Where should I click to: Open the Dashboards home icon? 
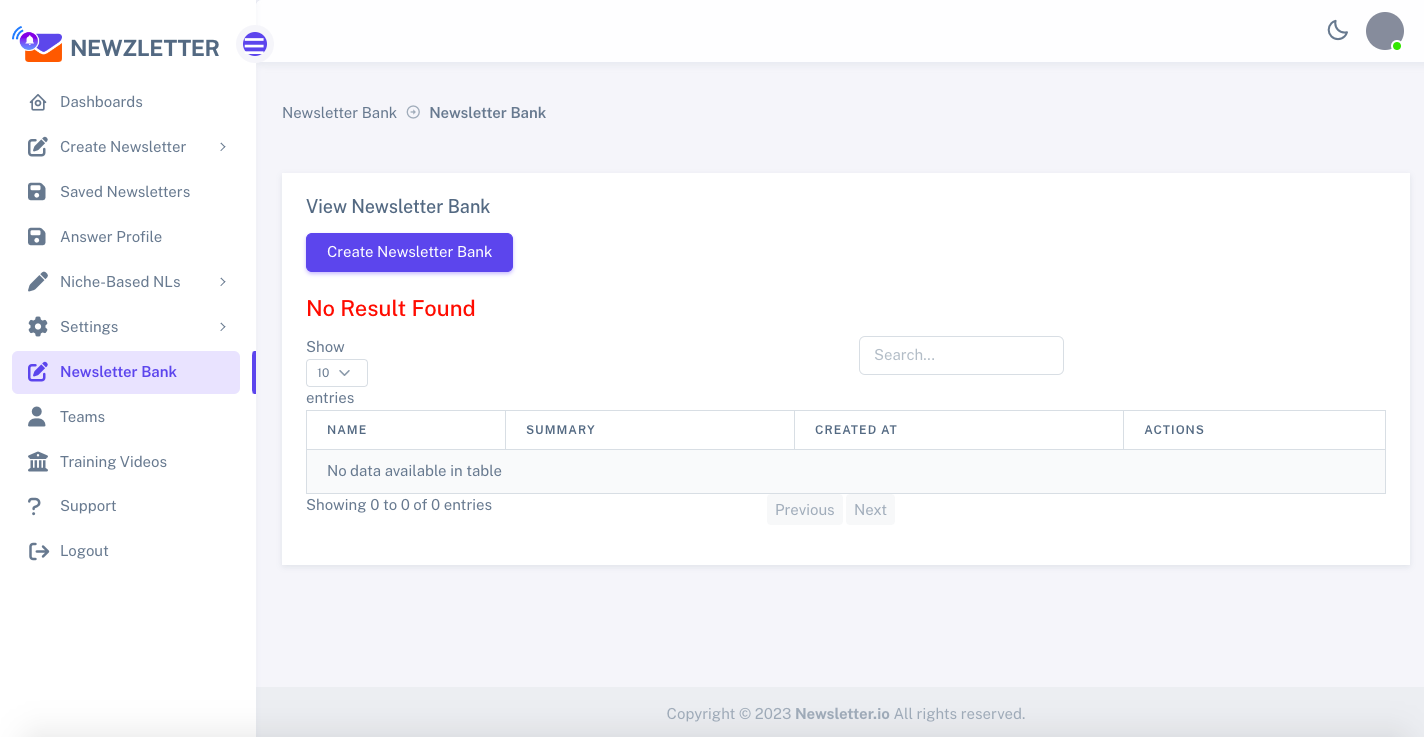tap(38, 101)
